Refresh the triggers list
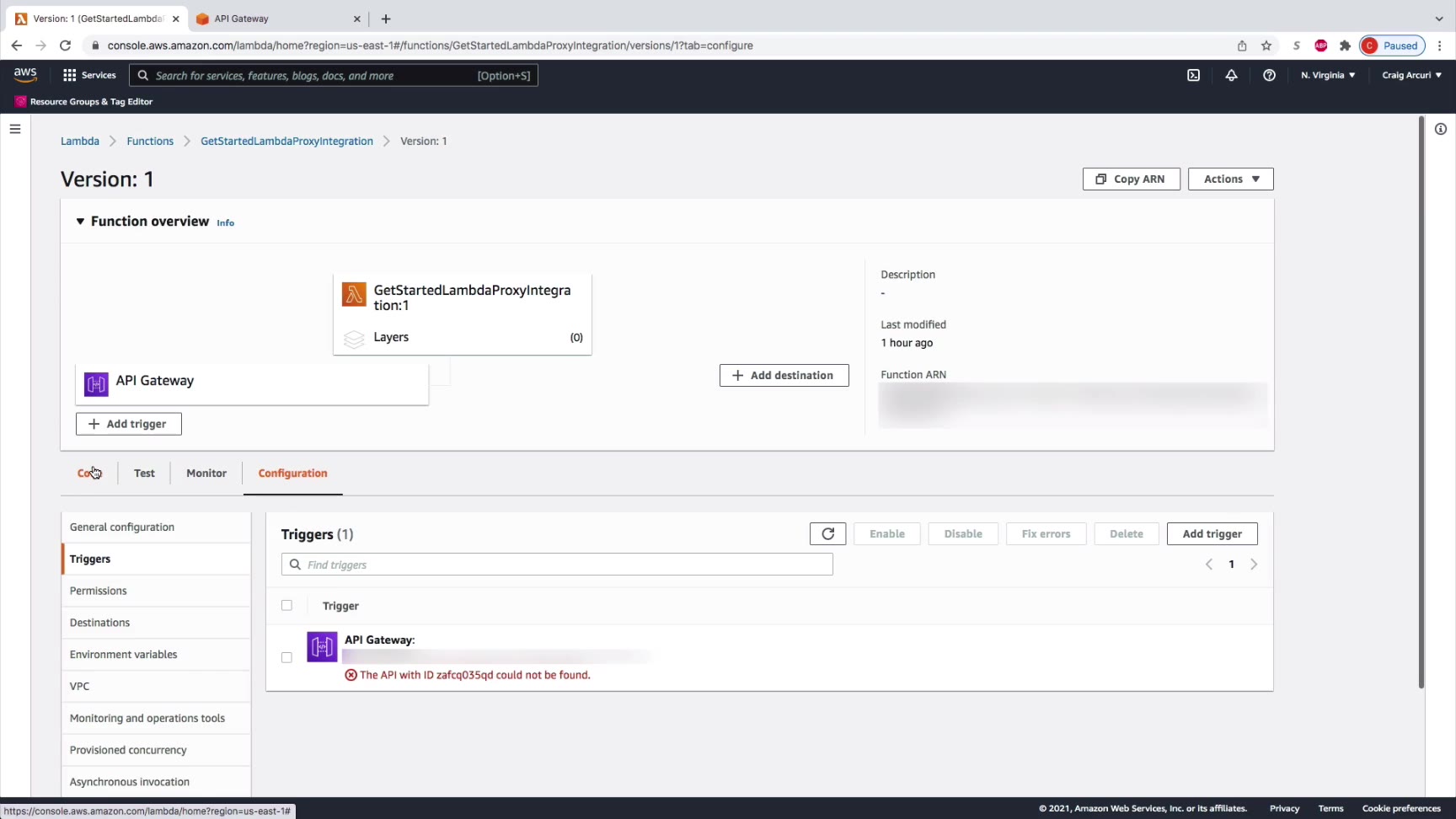 827,533
